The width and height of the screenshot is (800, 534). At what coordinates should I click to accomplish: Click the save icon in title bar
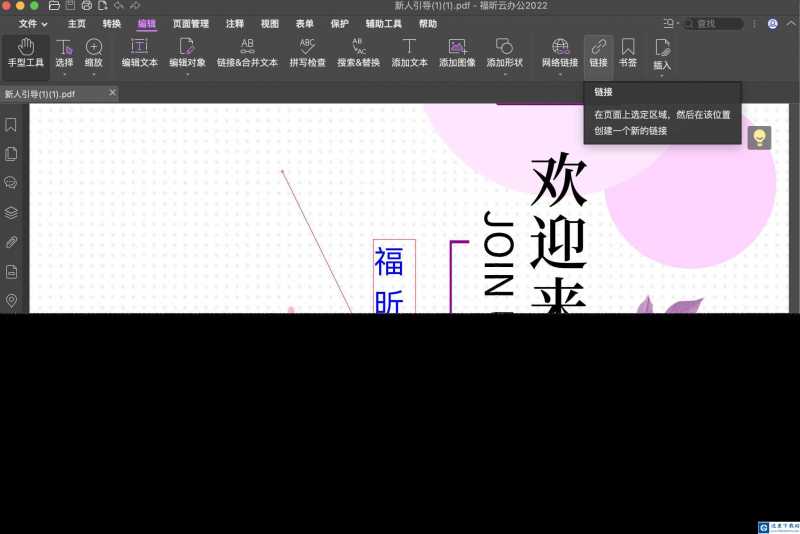pos(70,6)
